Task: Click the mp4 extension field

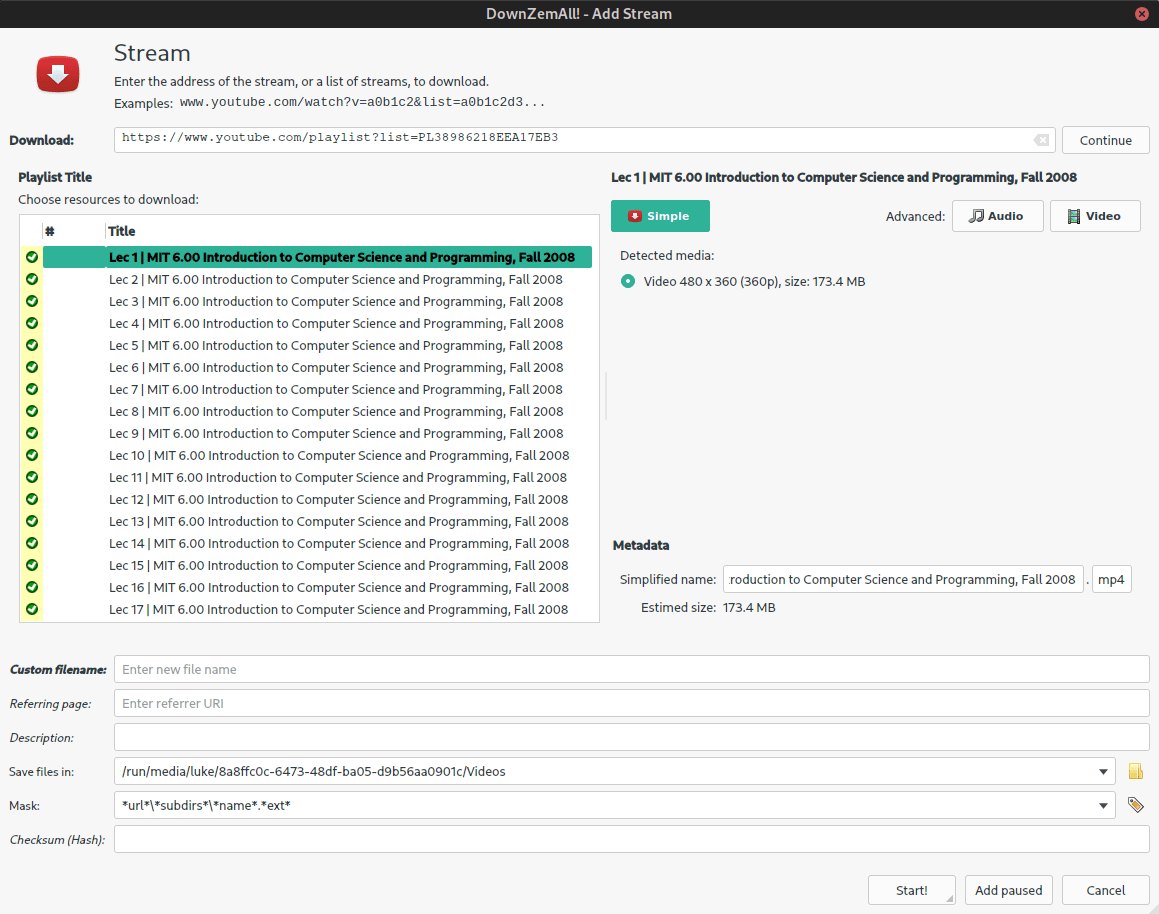Action: coord(1111,579)
